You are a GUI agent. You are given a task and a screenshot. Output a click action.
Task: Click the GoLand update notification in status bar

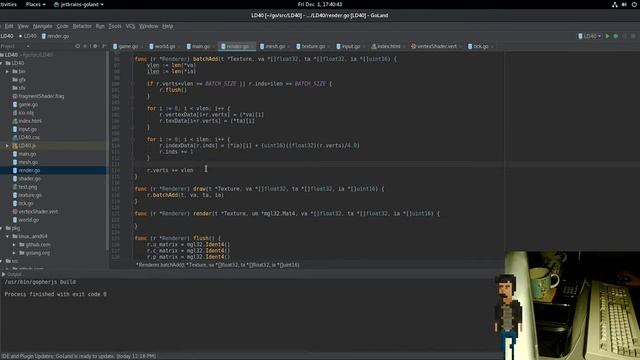[x=78, y=356]
